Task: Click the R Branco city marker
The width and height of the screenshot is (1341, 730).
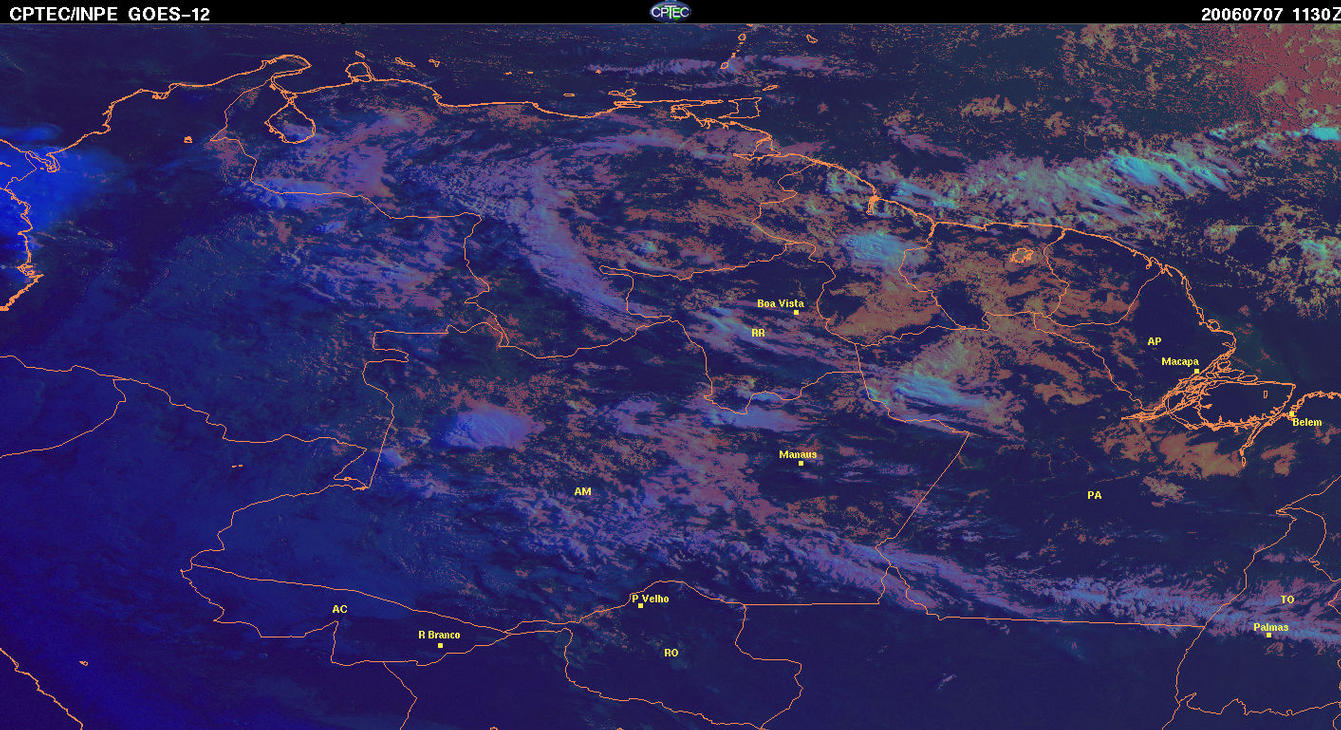Action: [x=440, y=645]
